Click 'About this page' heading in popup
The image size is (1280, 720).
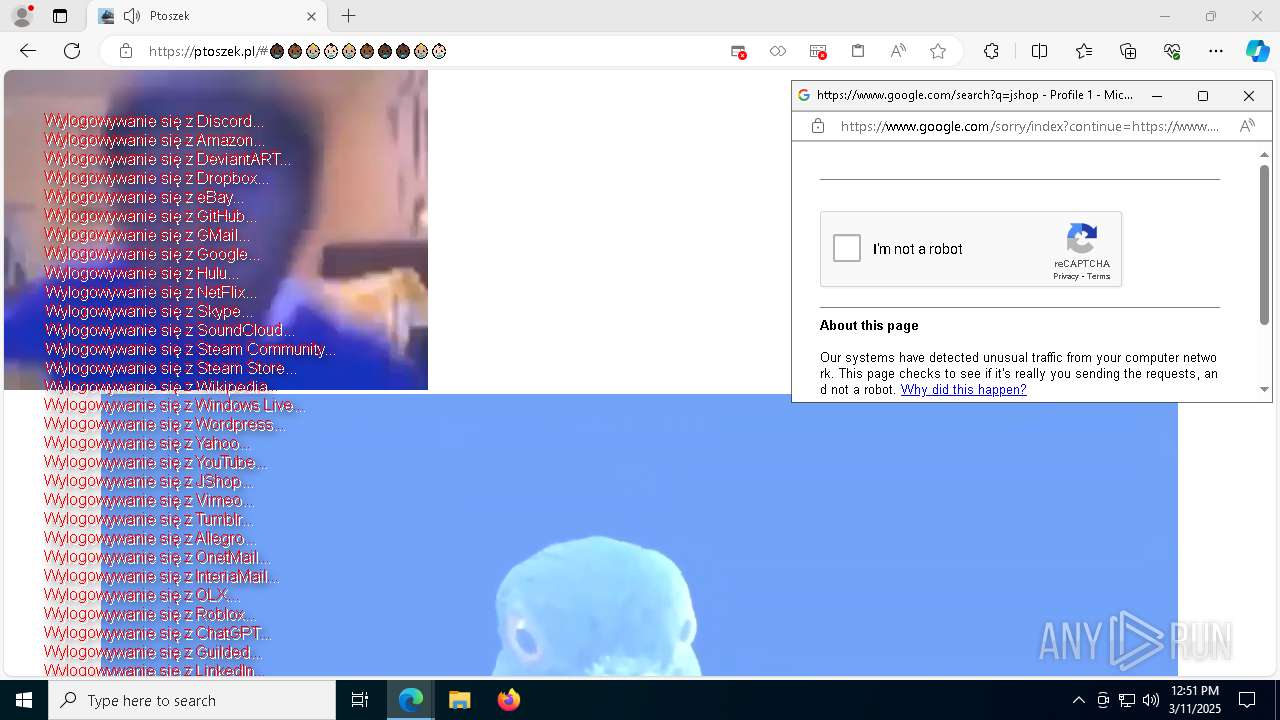[869, 325]
